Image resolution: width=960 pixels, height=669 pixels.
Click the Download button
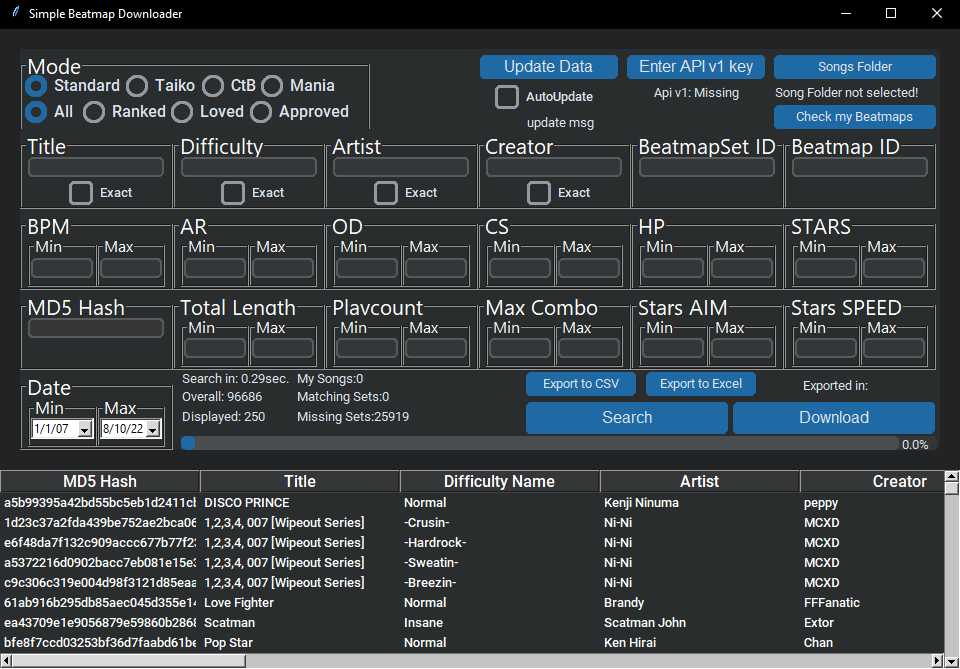[x=833, y=417]
